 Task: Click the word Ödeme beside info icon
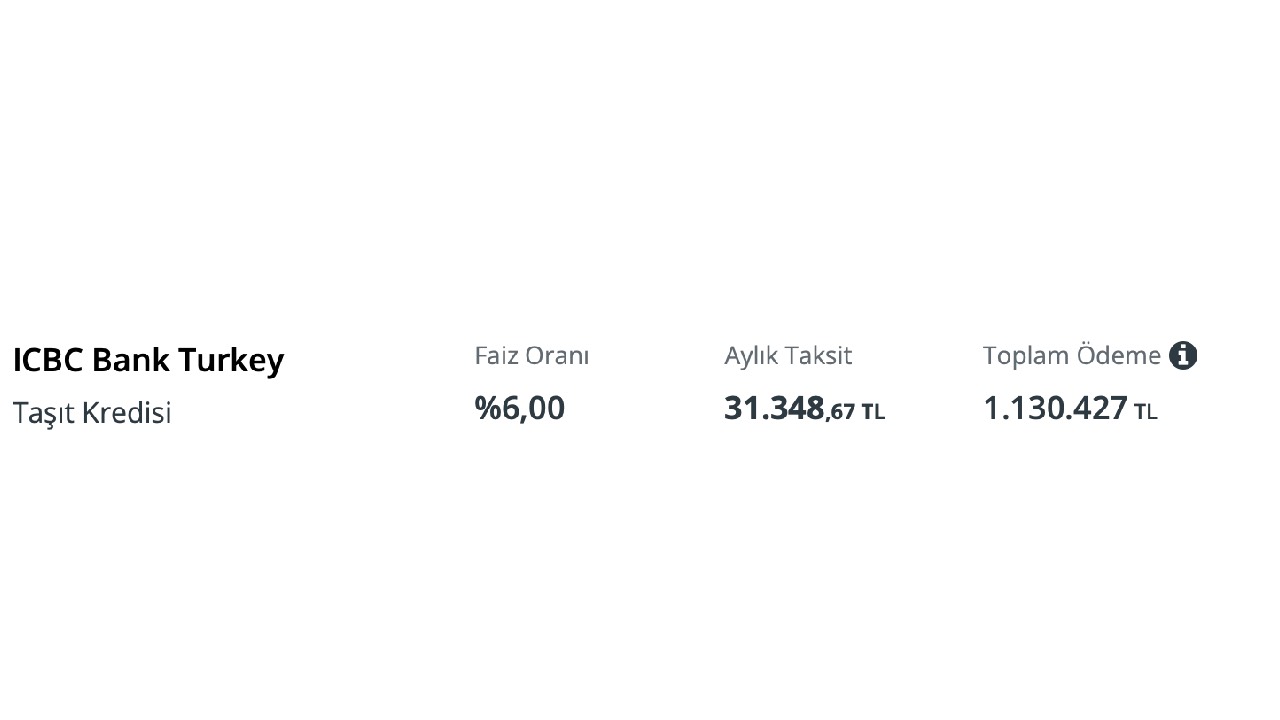coord(1118,356)
